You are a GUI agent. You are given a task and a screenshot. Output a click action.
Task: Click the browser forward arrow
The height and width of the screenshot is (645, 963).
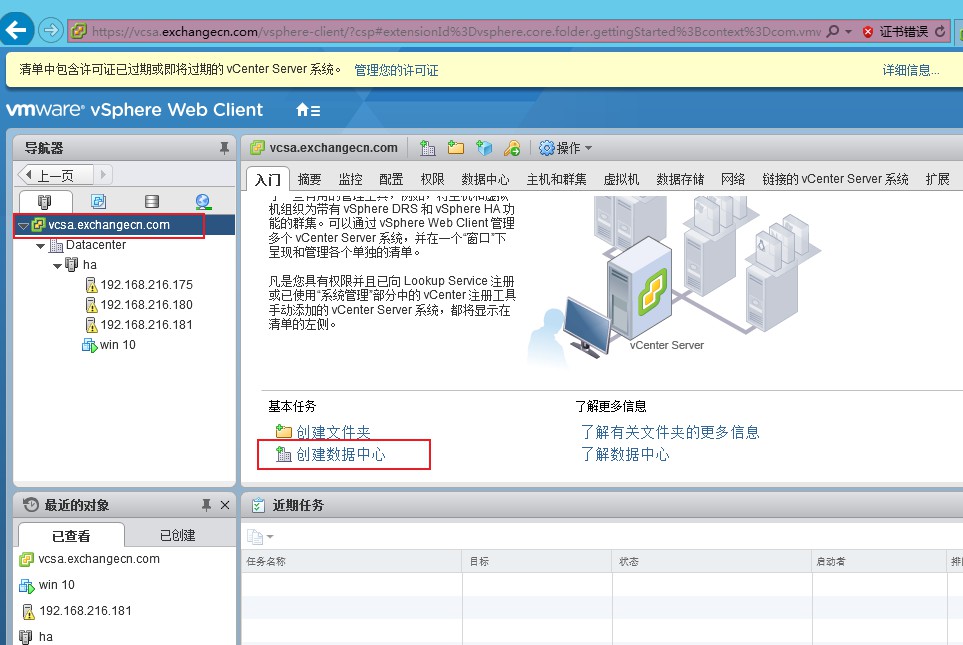coord(51,29)
